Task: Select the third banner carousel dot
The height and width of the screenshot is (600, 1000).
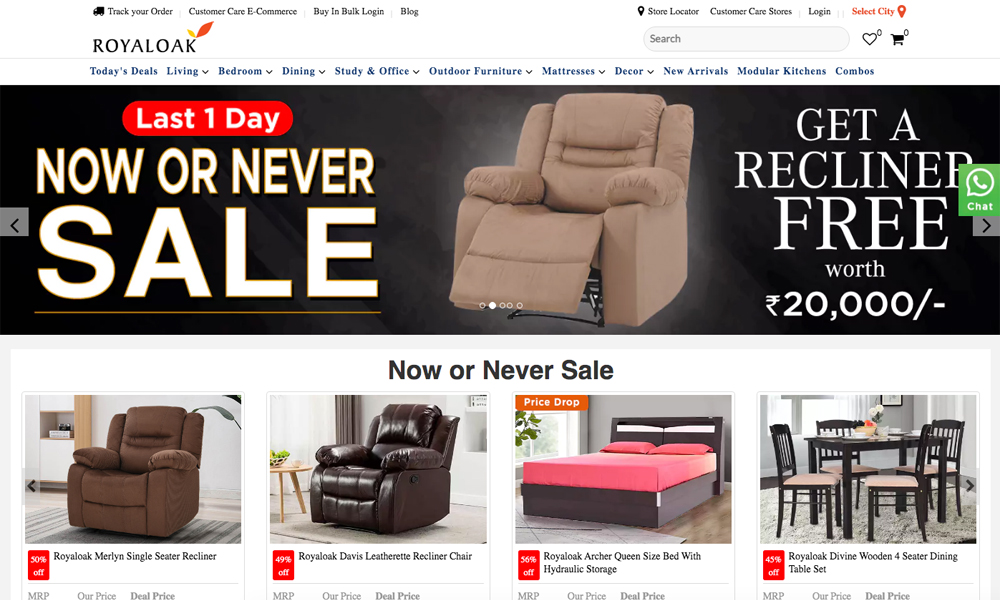Action: click(x=503, y=305)
